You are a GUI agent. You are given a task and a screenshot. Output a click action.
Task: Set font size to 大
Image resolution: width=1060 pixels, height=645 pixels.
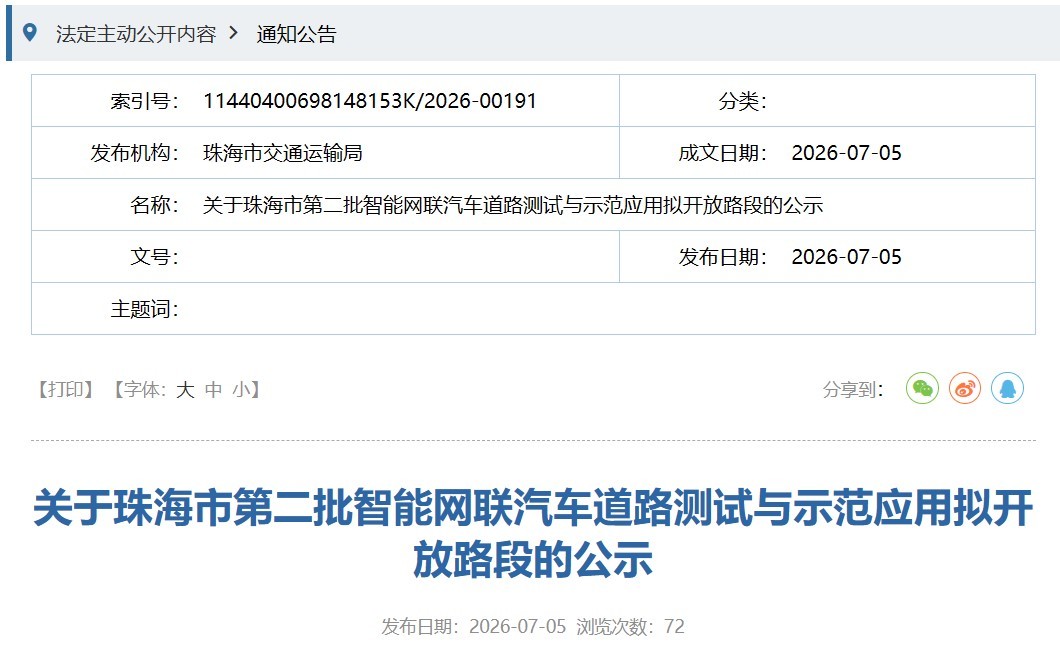point(185,389)
